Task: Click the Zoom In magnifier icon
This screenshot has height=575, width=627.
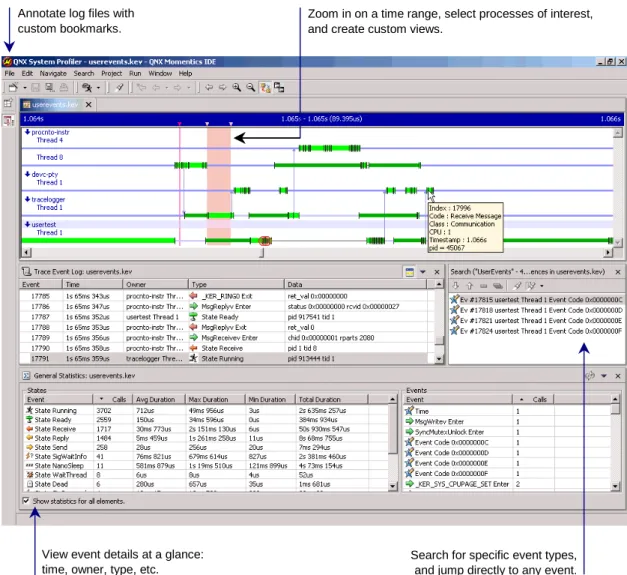Action: pos(237,87)
